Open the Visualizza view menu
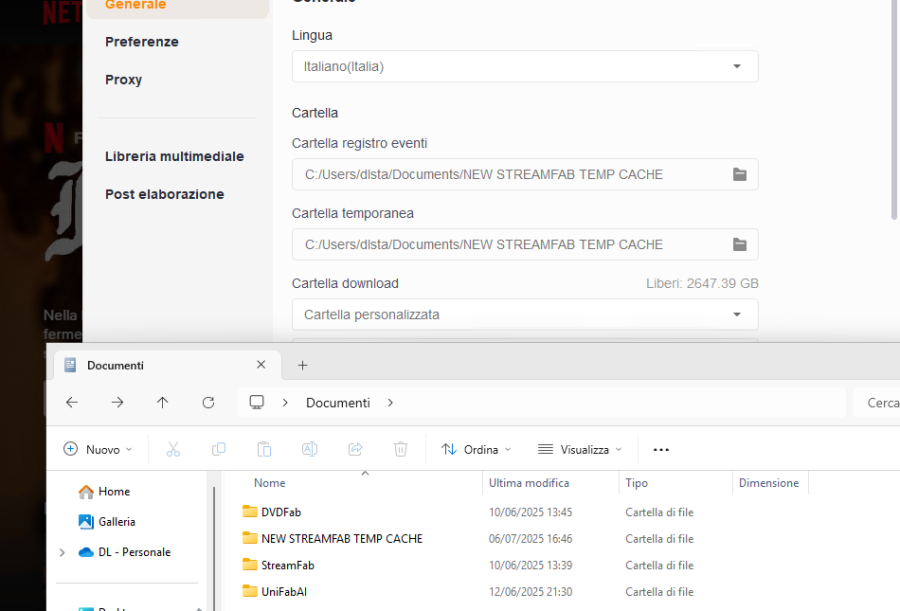900x611 pixels. (580, 449)
